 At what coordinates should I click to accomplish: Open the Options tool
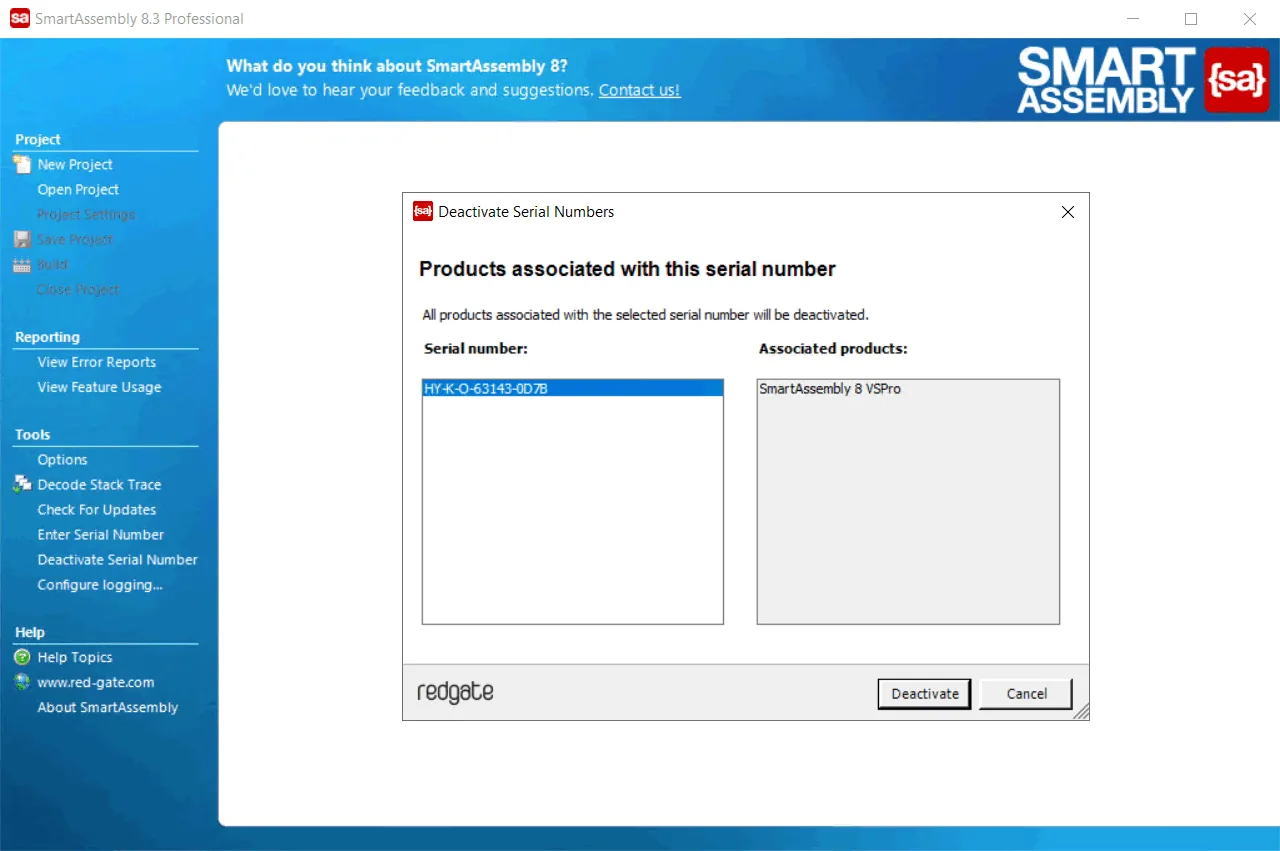click(x=62, y=459)
